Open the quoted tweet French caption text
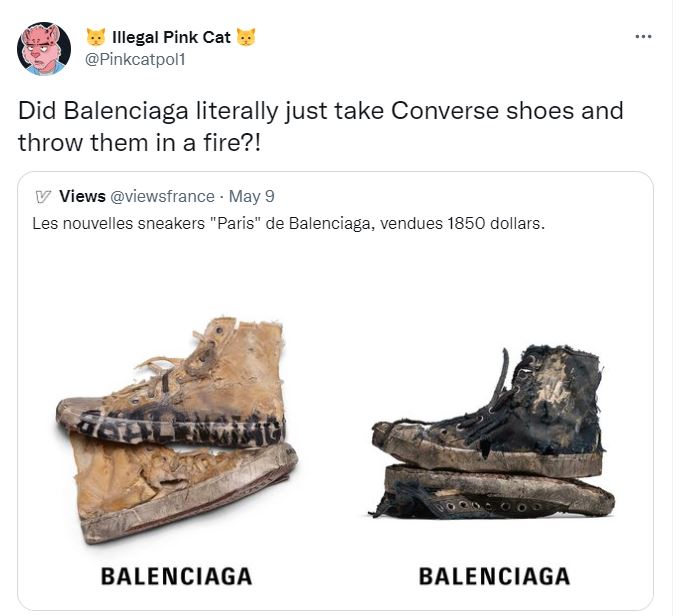Viewport: 690px width, 616px height. pos(289,224)
